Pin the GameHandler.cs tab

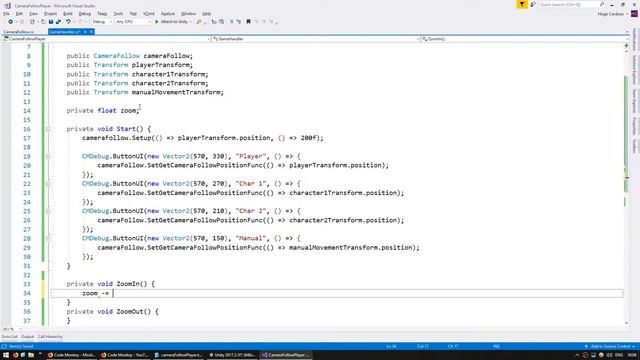[85, 32]
